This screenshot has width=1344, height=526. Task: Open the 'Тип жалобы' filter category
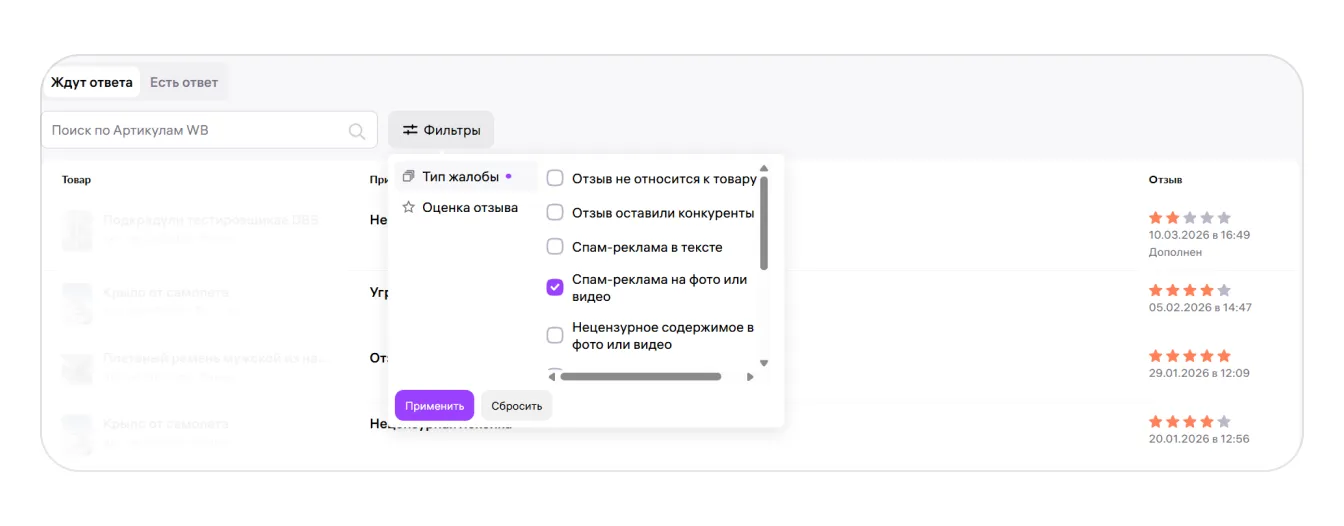461,177
